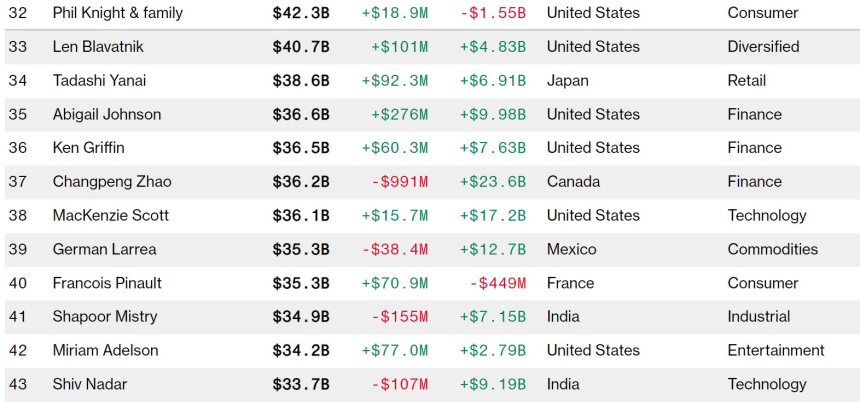The image size is (860, 408).
Task: Click Francois Pinault's name link
Action: coord(107,283)
